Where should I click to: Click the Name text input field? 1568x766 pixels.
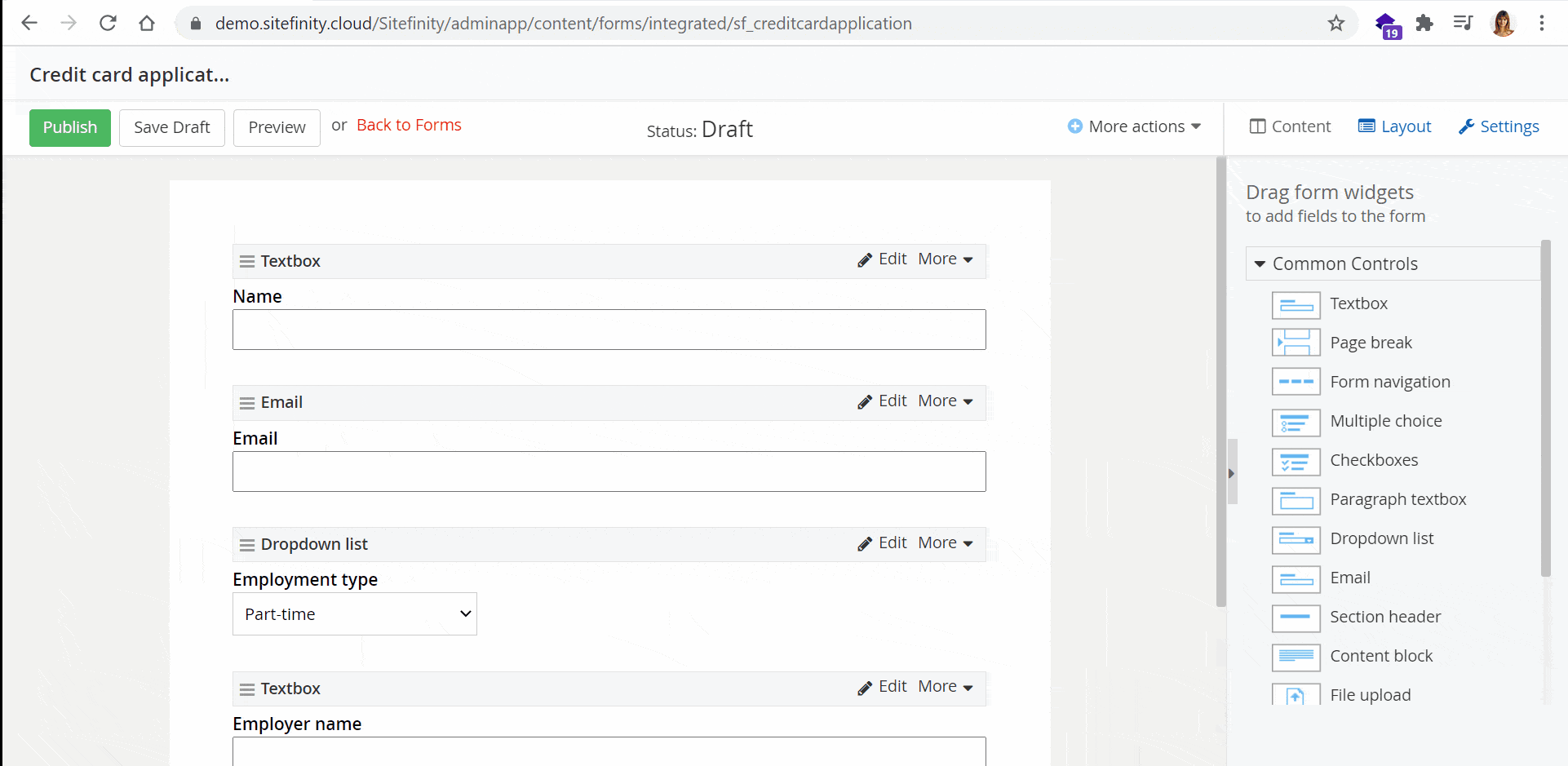coord(609,330)
